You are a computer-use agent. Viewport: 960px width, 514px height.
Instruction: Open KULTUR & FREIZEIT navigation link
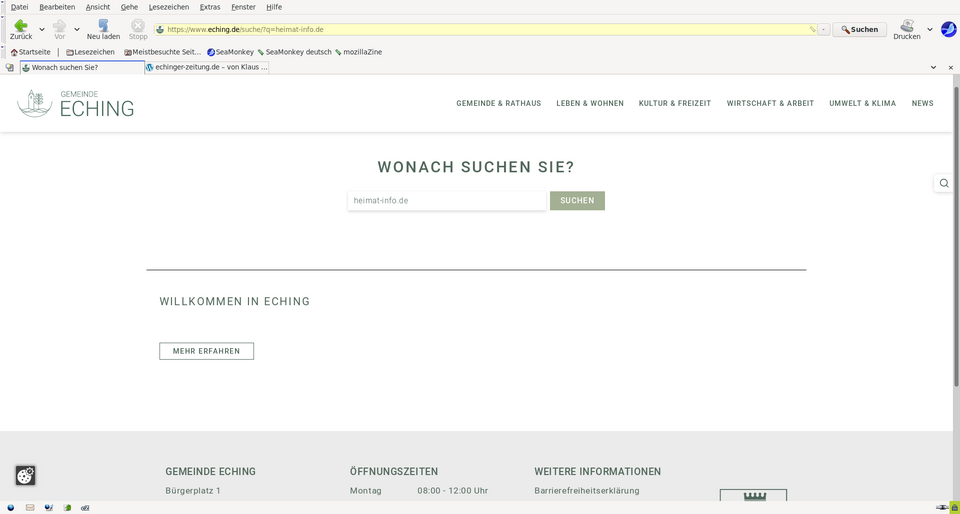675,103
